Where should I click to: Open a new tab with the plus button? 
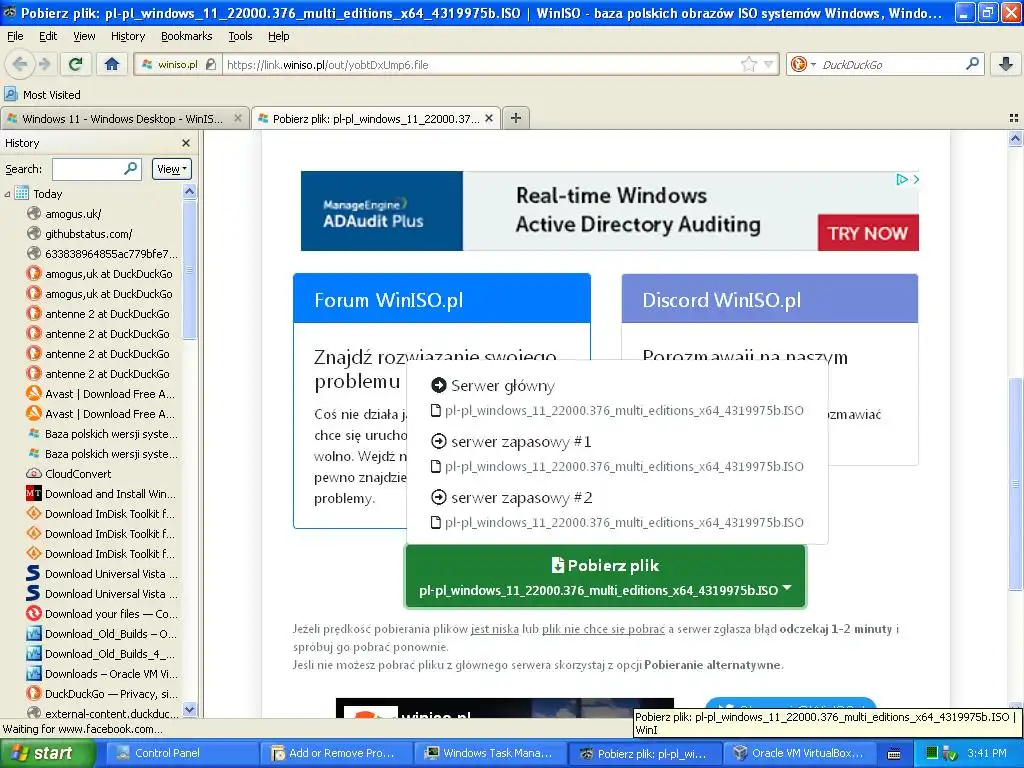(x=516, y=118)
